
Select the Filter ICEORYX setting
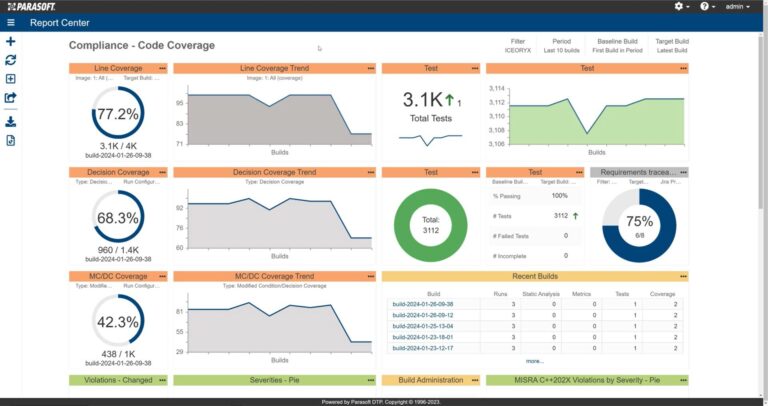[516, 46]
